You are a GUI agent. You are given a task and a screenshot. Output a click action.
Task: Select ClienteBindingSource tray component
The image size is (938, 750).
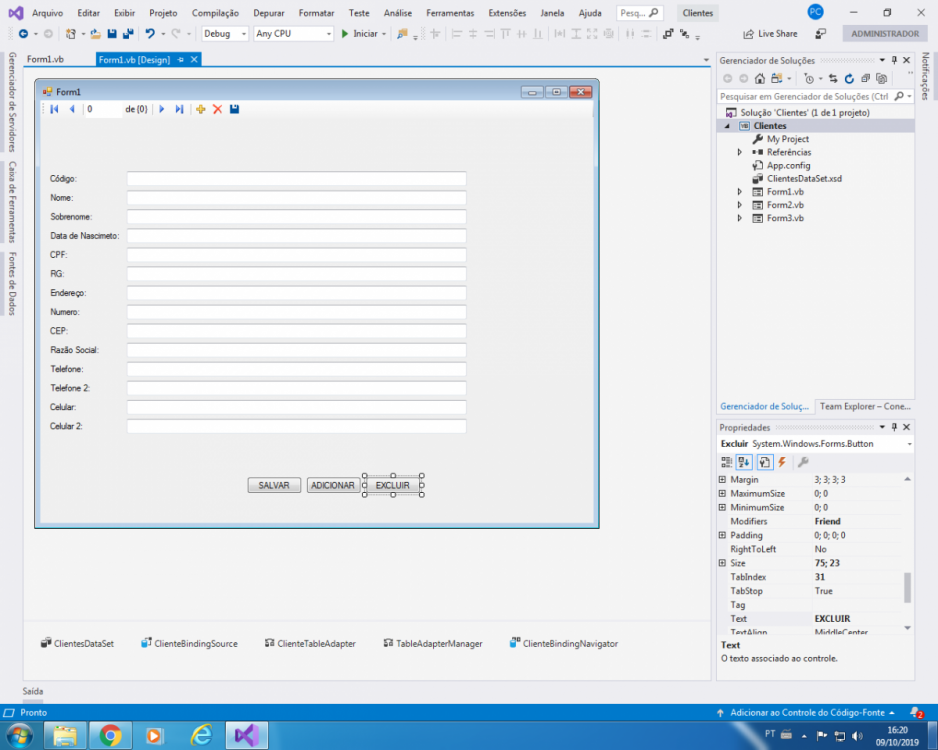tap(189, 644)
